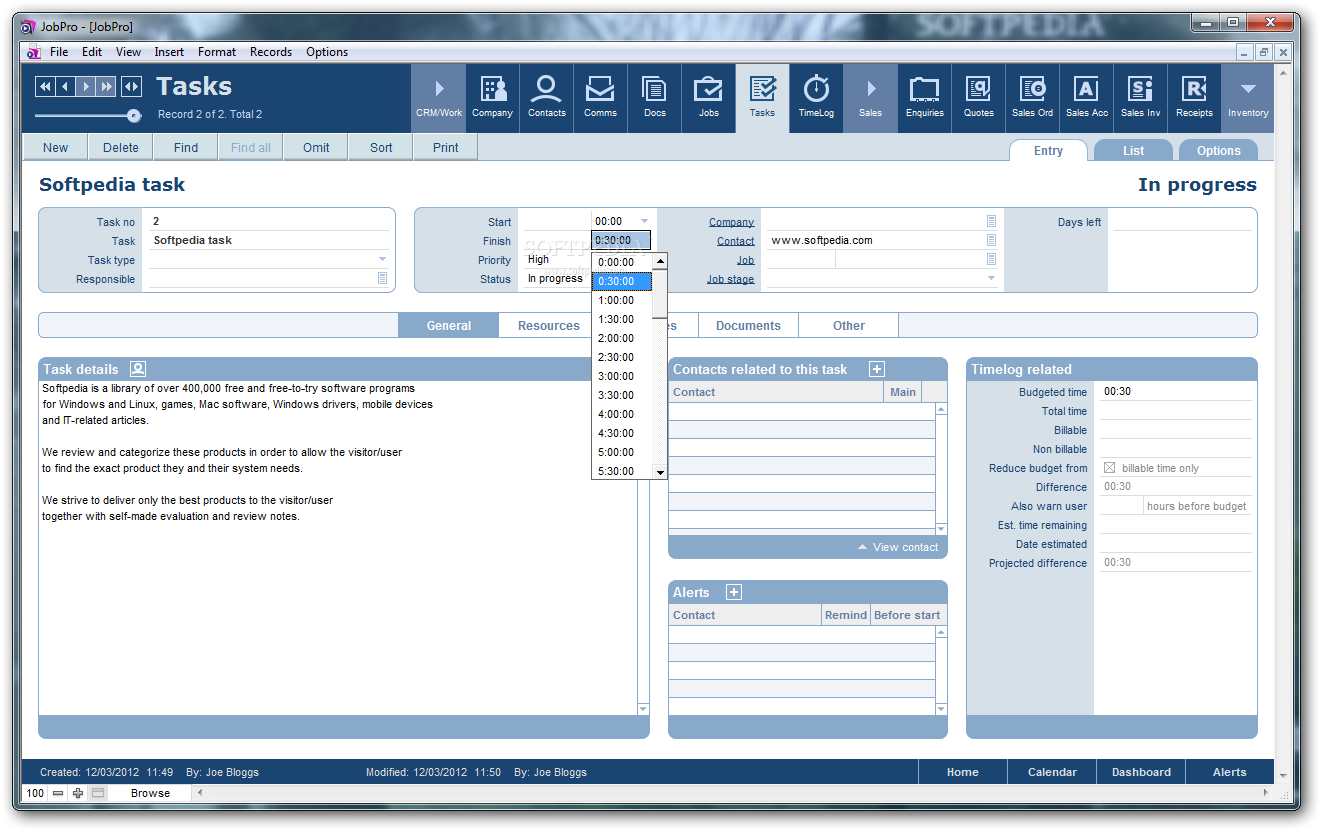Open the Jobs module icon
The image size is (1321, 831).
click(708, 97)
